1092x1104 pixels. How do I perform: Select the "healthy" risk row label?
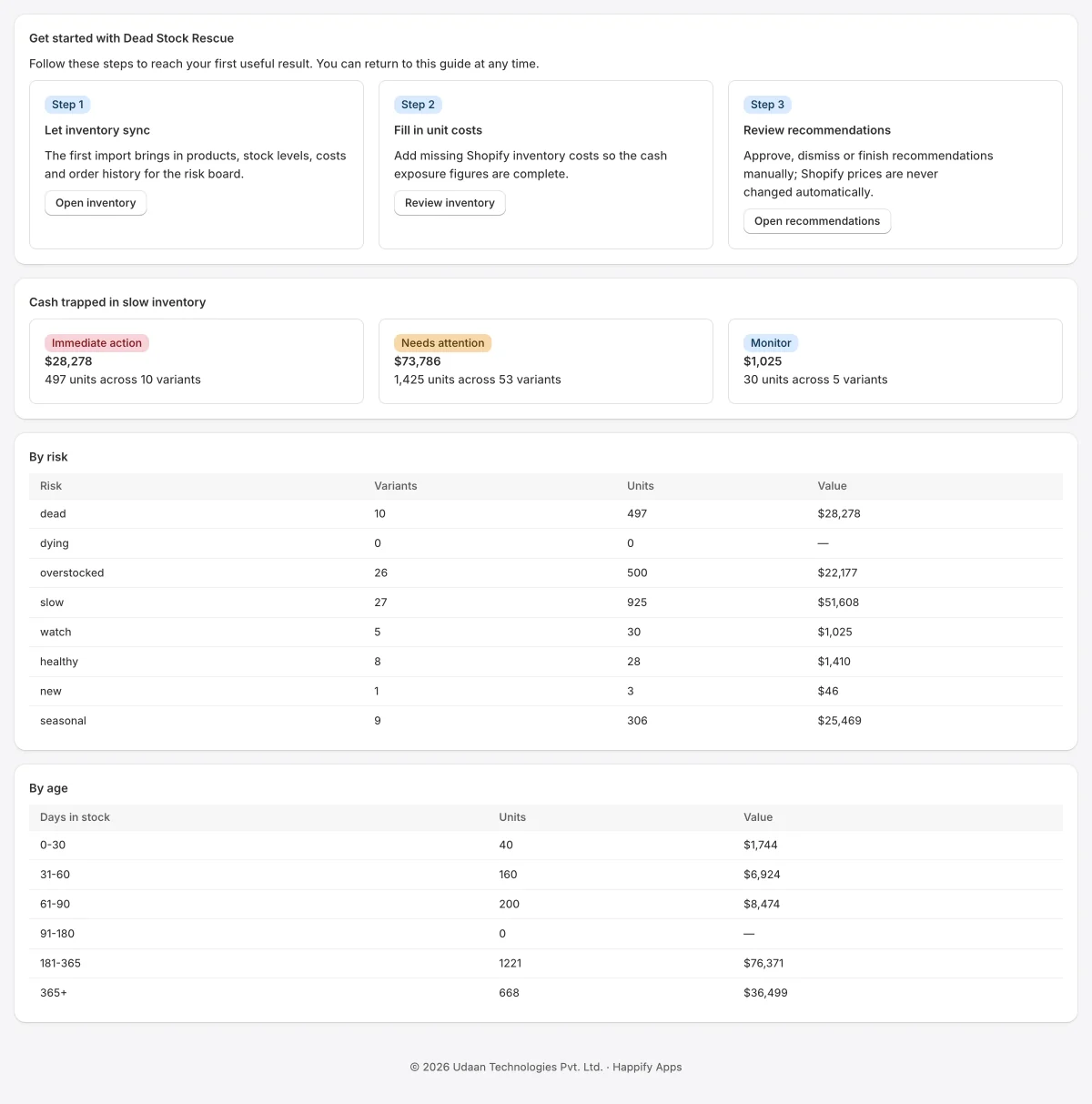click(59, 662)
